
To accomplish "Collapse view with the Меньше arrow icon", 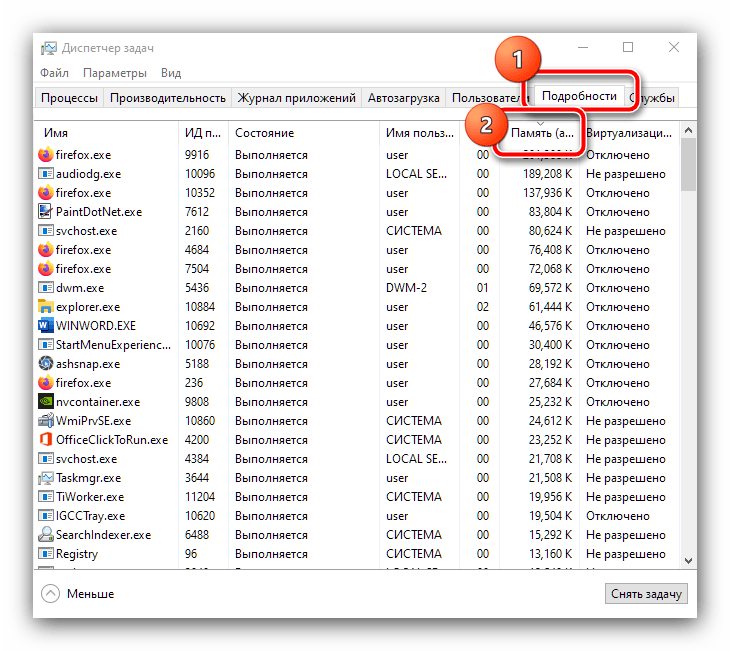I will 50,594.
